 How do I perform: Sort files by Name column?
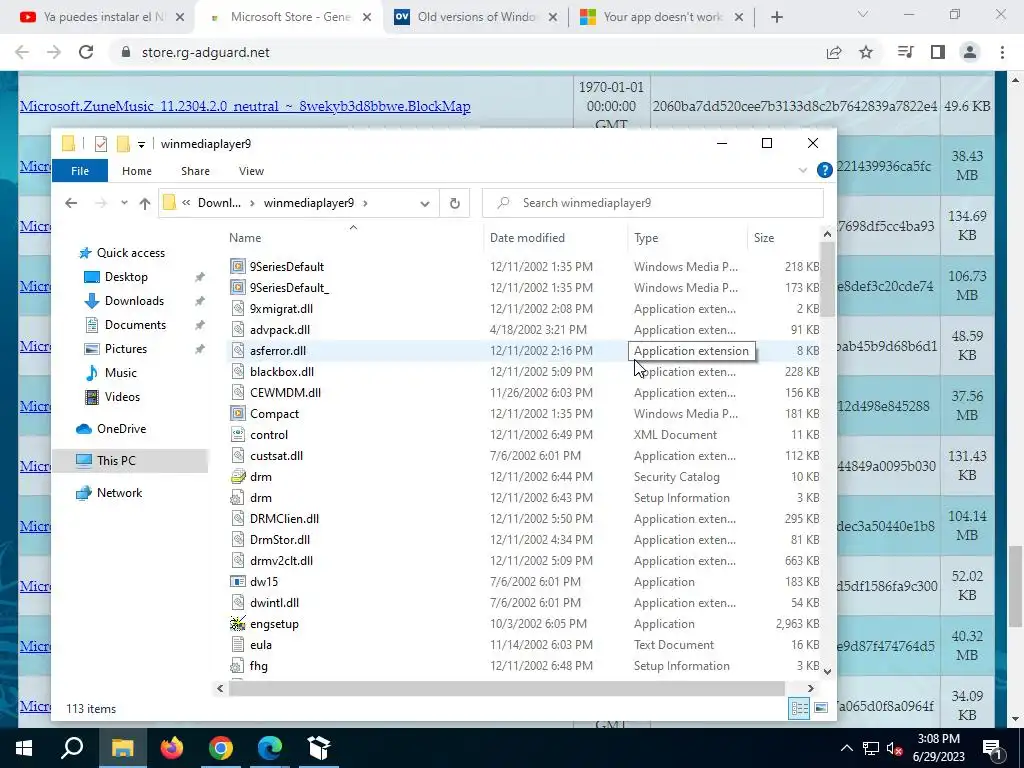point(245,238)
